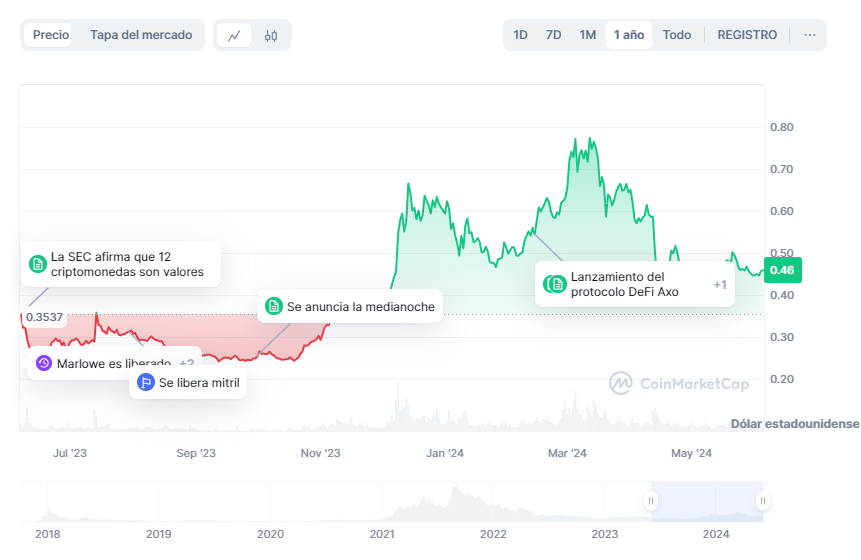Image resolution: width=861 pixels, height=560 pixels.
Task: Open the three-dot more options menu
Action: [809, 35]
